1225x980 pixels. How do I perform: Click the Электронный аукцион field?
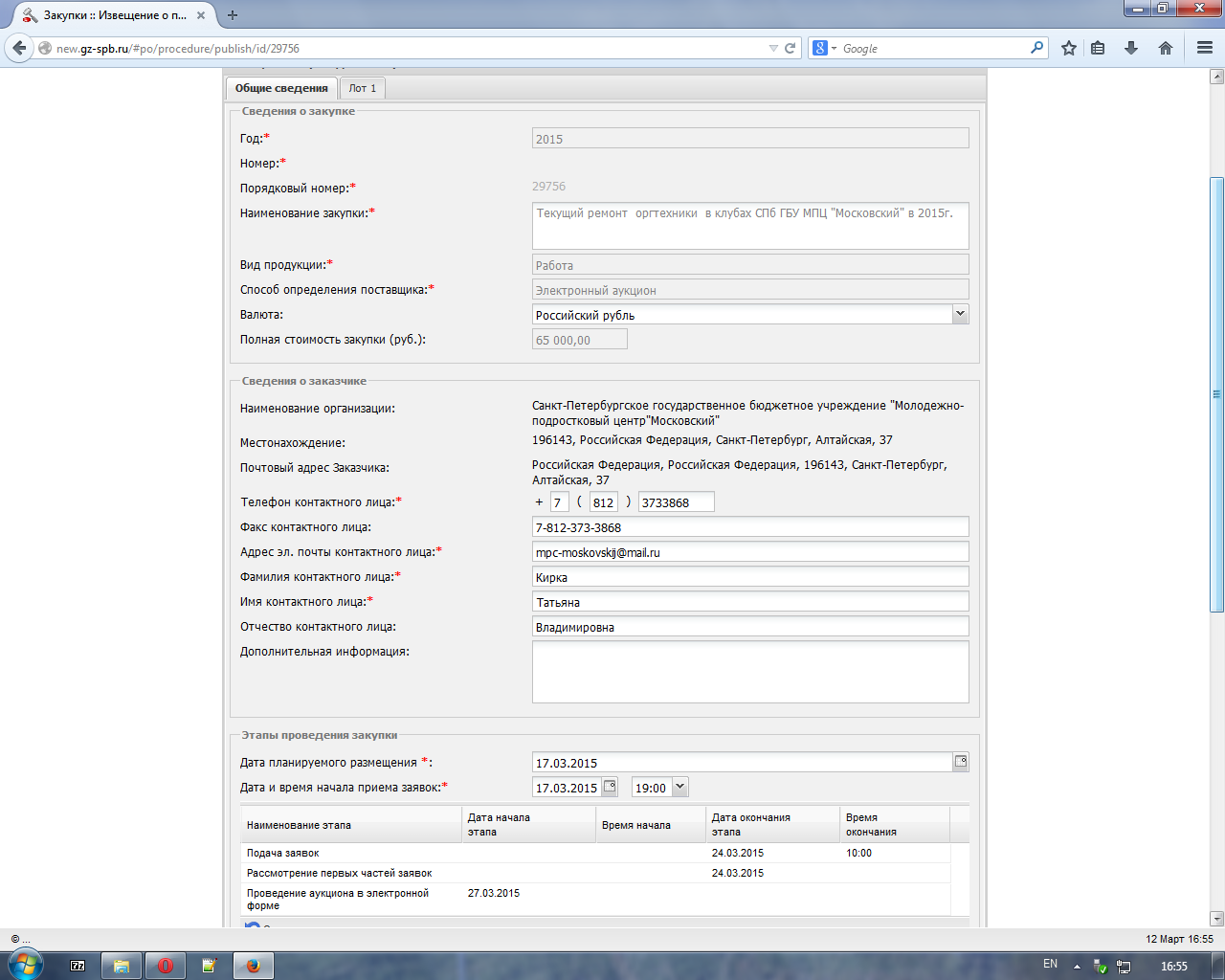click(x=750, y=289)
